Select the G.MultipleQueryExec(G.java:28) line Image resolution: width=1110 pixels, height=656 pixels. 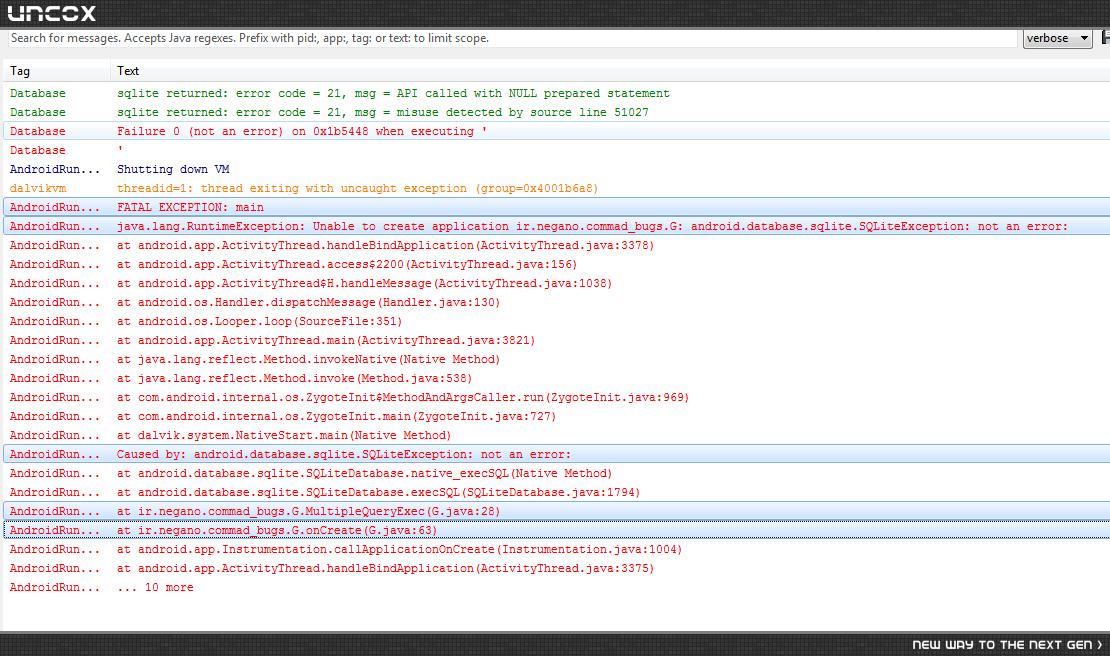[x=556, y=512]
